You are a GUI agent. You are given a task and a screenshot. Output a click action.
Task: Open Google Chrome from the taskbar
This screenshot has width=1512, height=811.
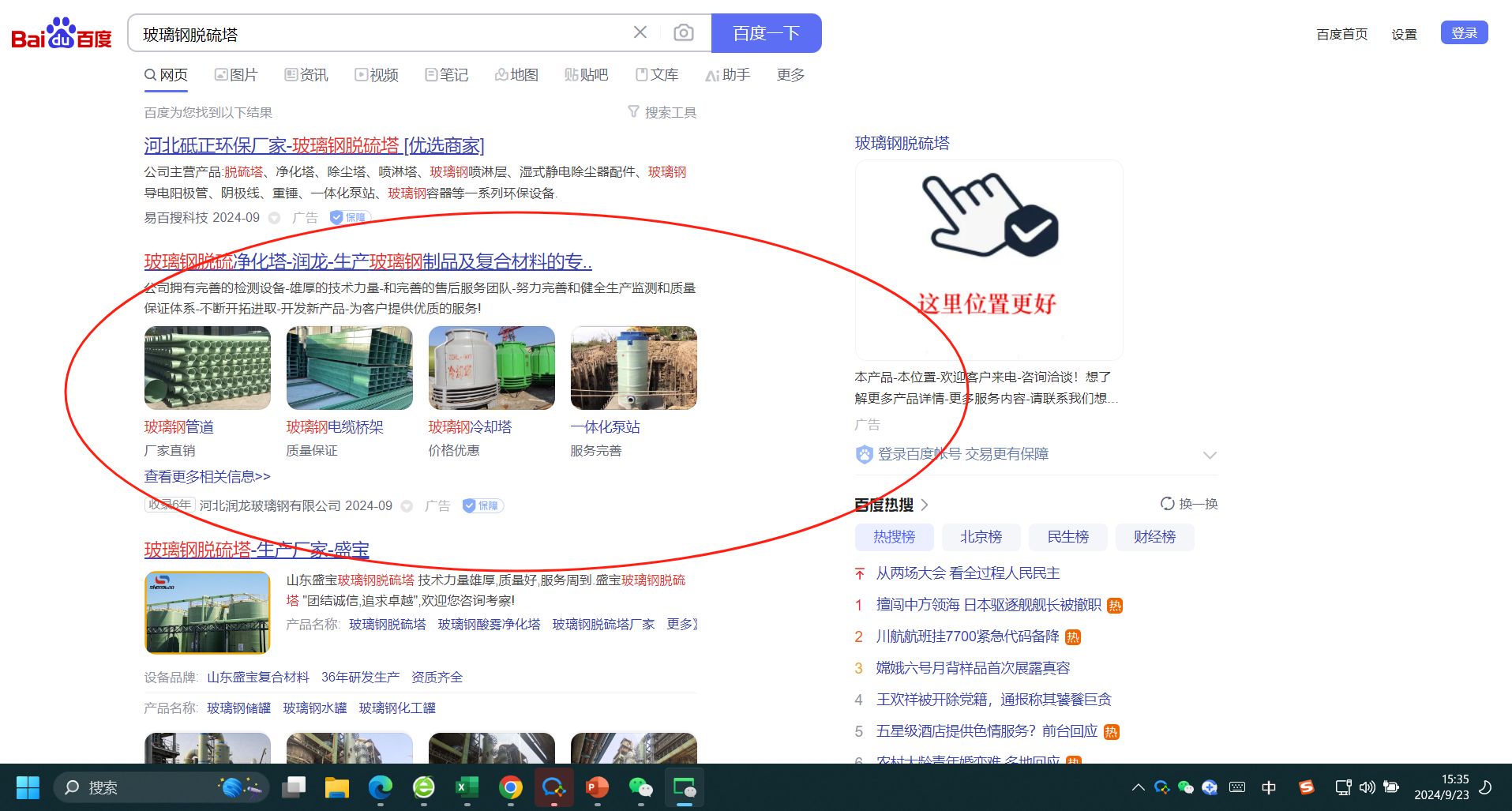[x=511, y=787]
